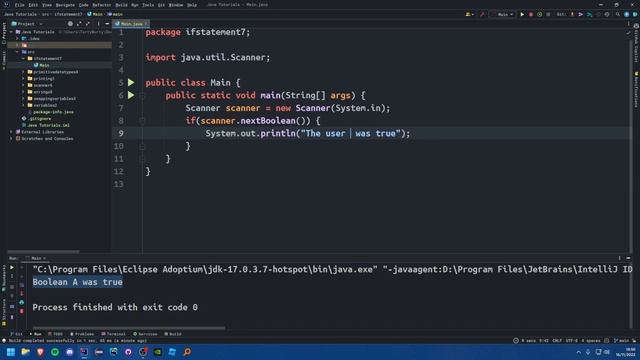Select the Main class in the project tree
The width and height of the screenshot is (640, 360).
point(41,65)
